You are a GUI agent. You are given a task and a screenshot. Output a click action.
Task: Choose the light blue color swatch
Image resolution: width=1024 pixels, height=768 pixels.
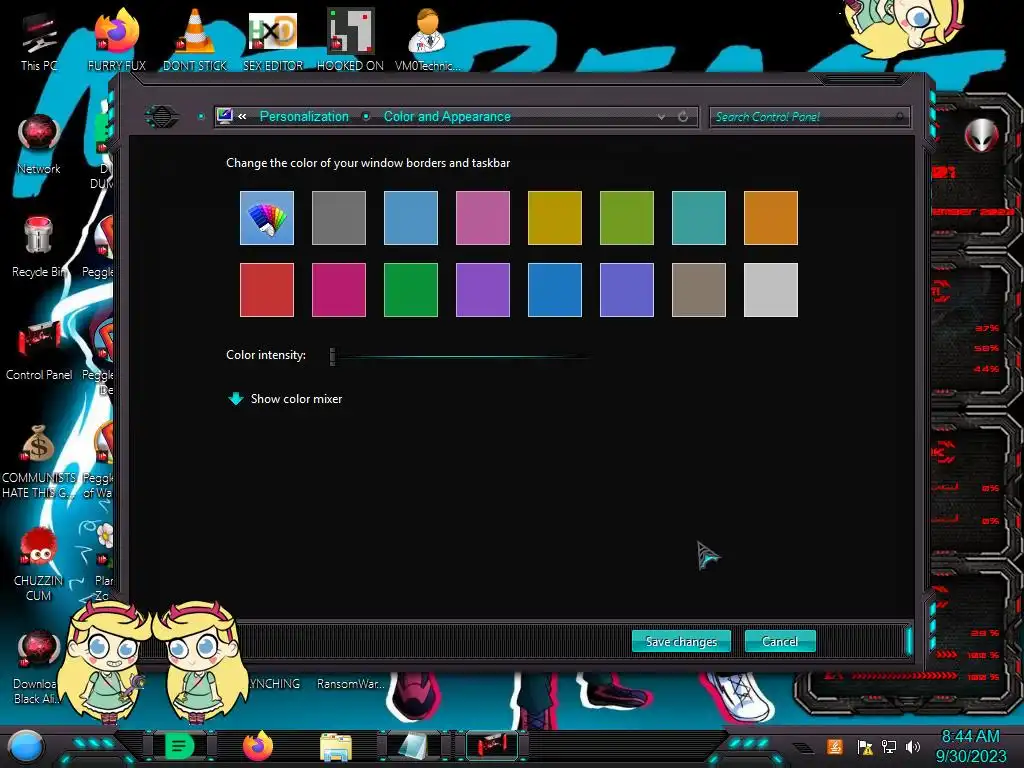pyautogui.click(x=411, y=218)
